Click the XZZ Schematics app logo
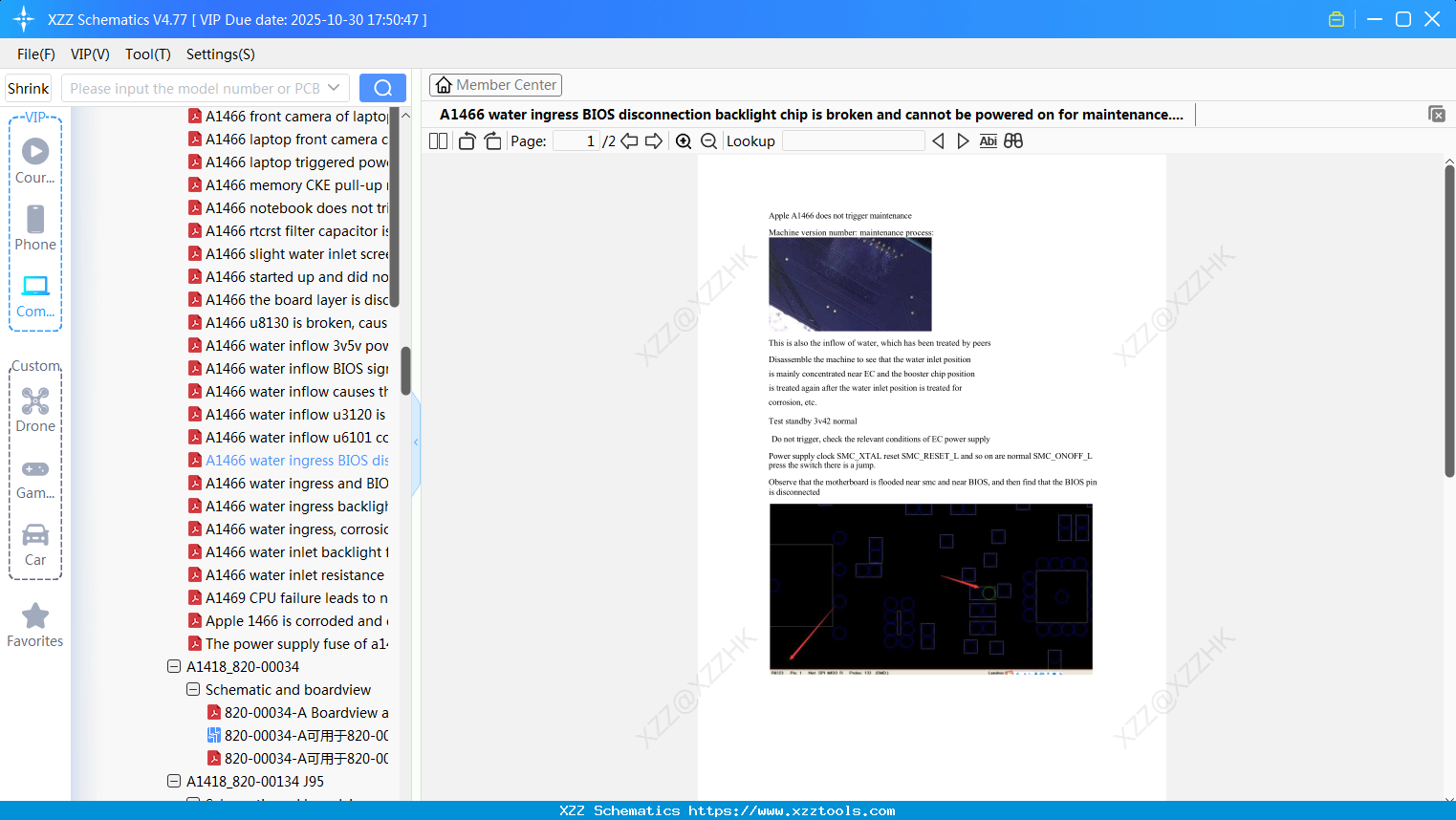The image size is (1456, 820). 24,19
